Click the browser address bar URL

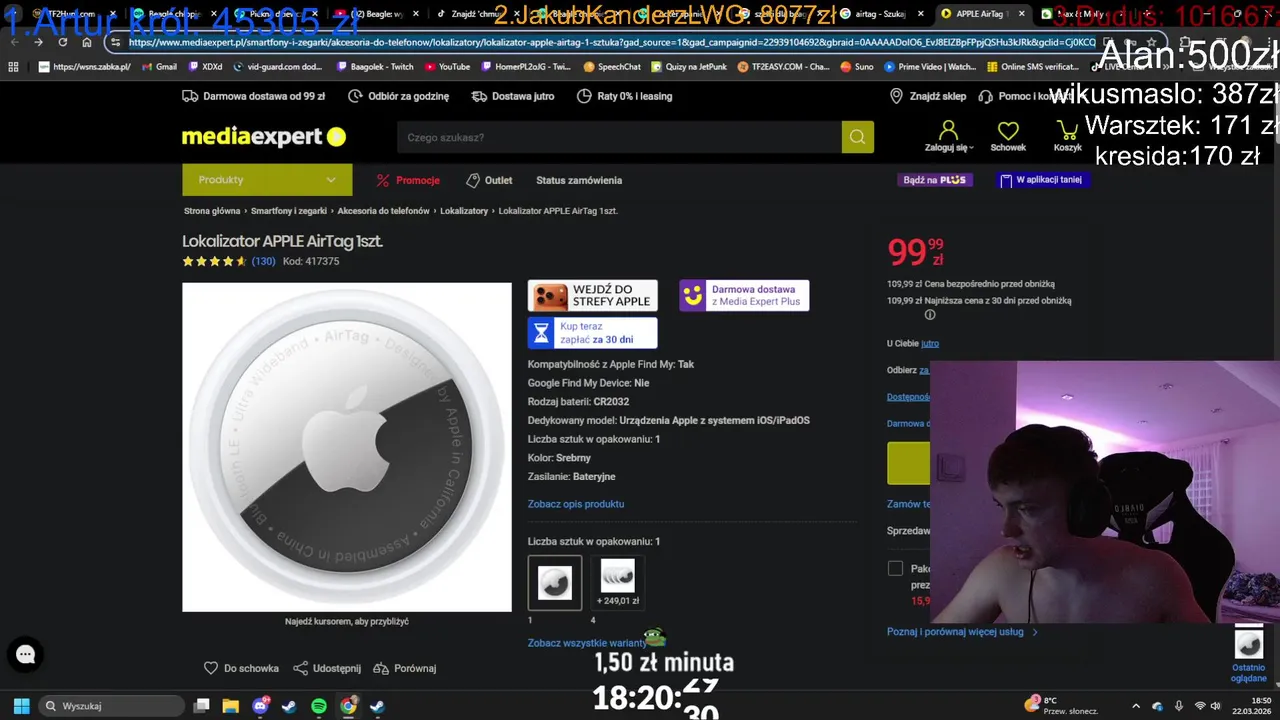click(x=611, y=43)
